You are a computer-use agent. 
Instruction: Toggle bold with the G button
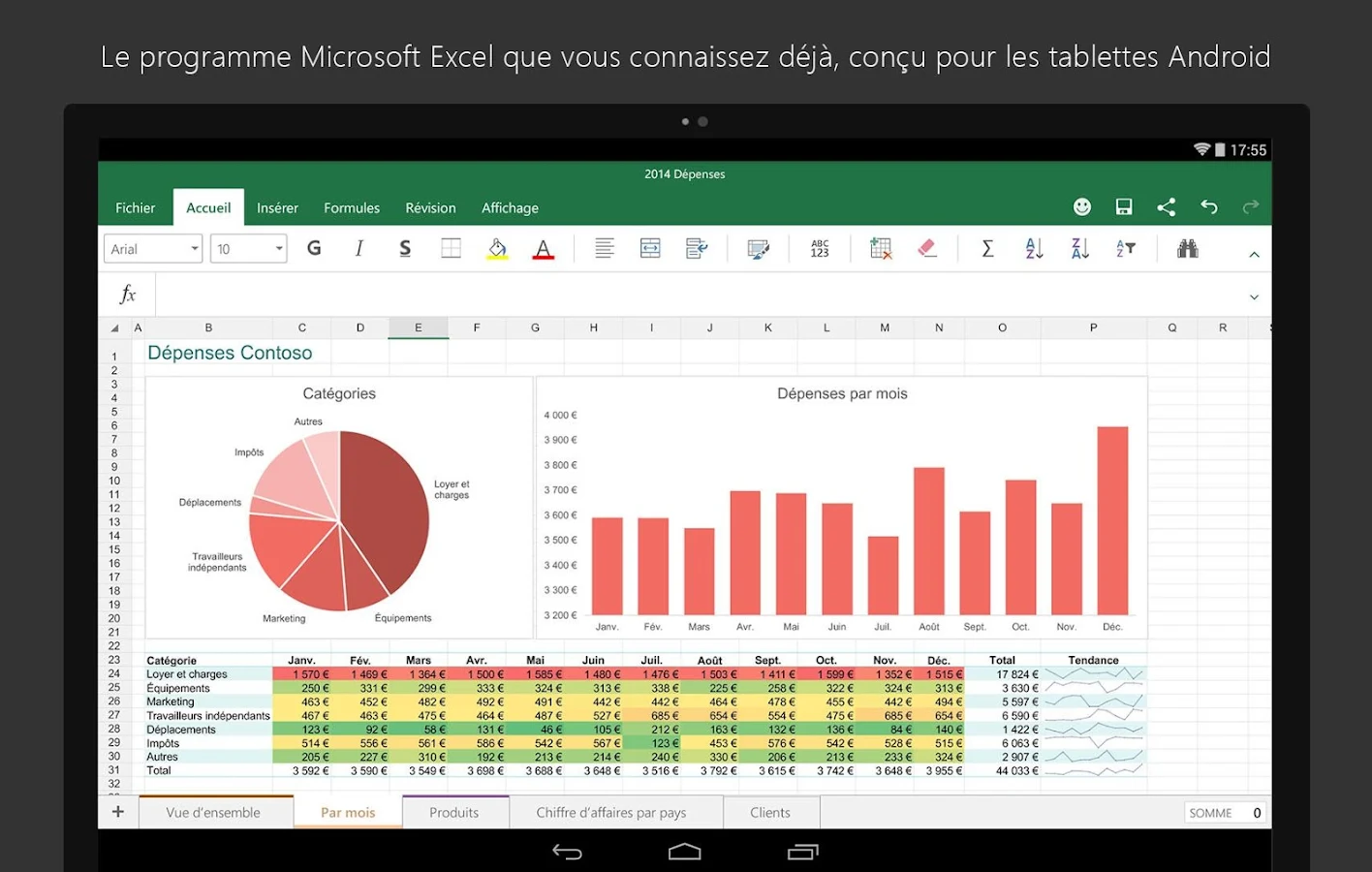(314, 248)
